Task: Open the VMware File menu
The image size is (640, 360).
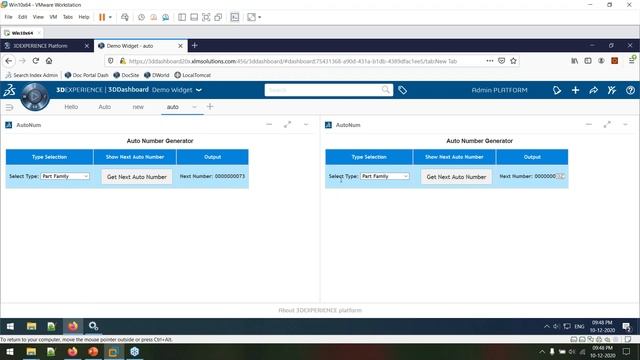Action: pyautogui.click(x=8, y=17)
